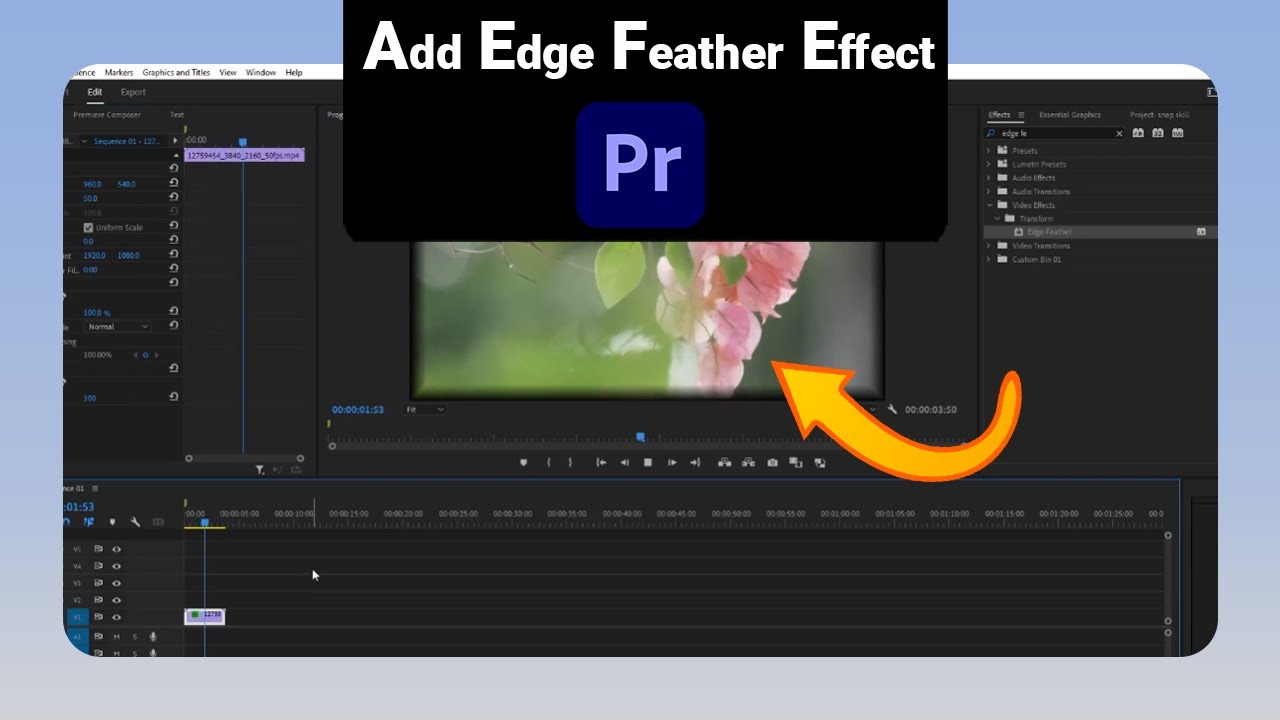Click the filter icon in Effect Controls
This screenshot has width=1280, height=720.
point(260,469)
